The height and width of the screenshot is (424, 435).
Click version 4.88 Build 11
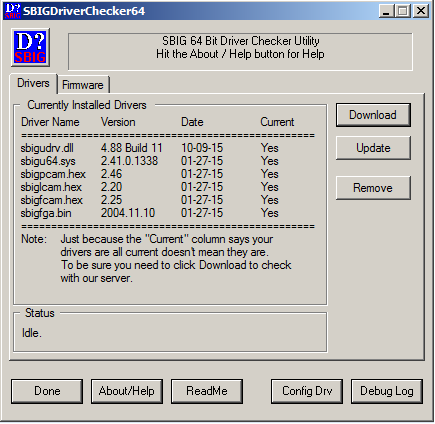132,148
